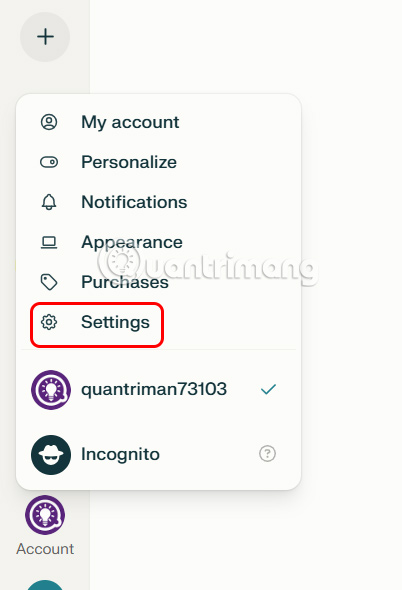The height and width of the screenshot is (590, 402).
Task: Open Settings from the account menu
Action: pos(158,322)
